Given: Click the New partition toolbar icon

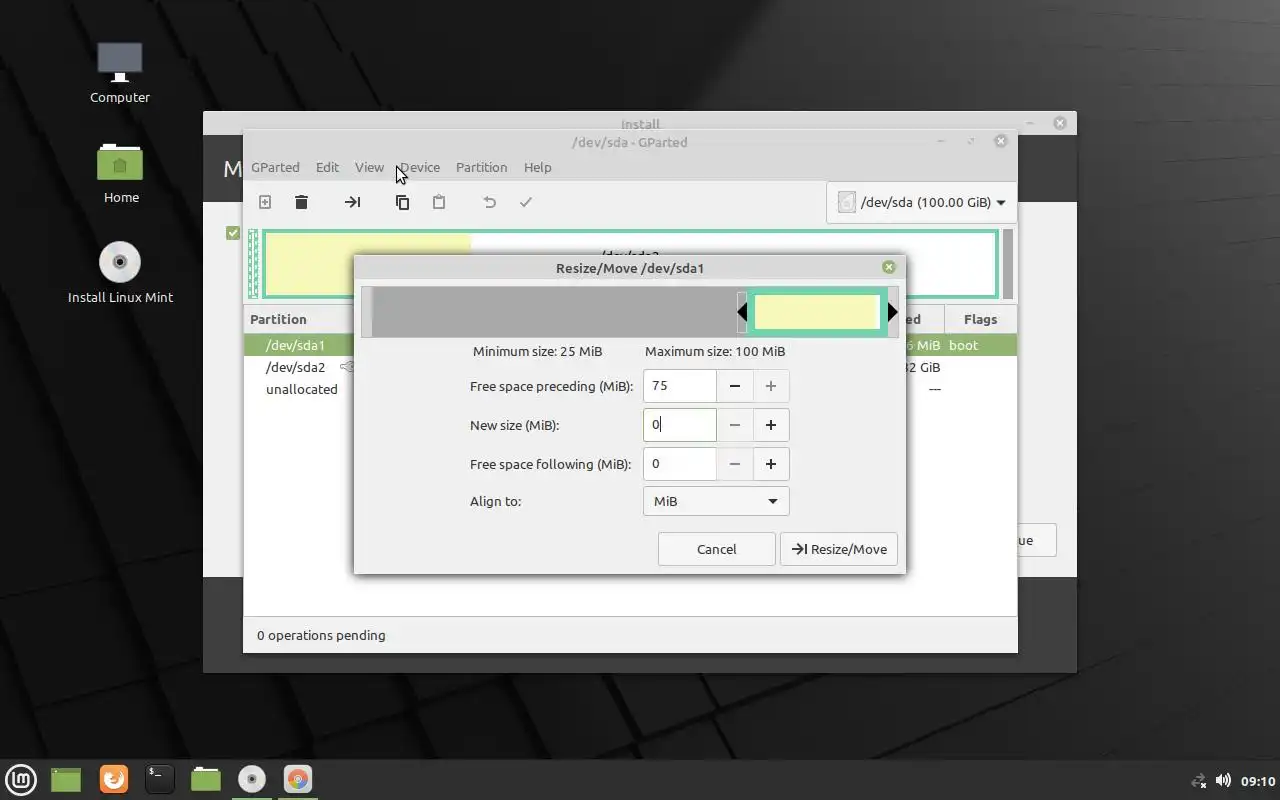Looking at the screenshot, I should [x=265, y=202].
